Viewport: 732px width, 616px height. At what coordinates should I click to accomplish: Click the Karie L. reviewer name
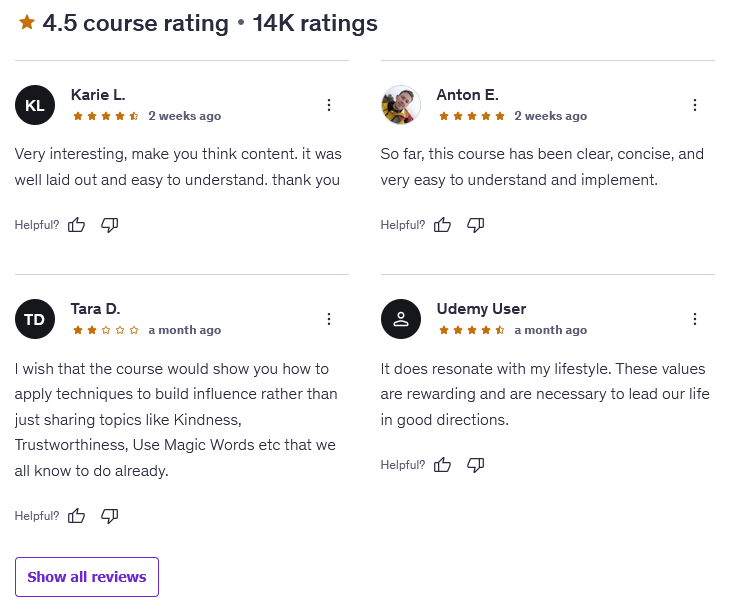coord(98,95)
